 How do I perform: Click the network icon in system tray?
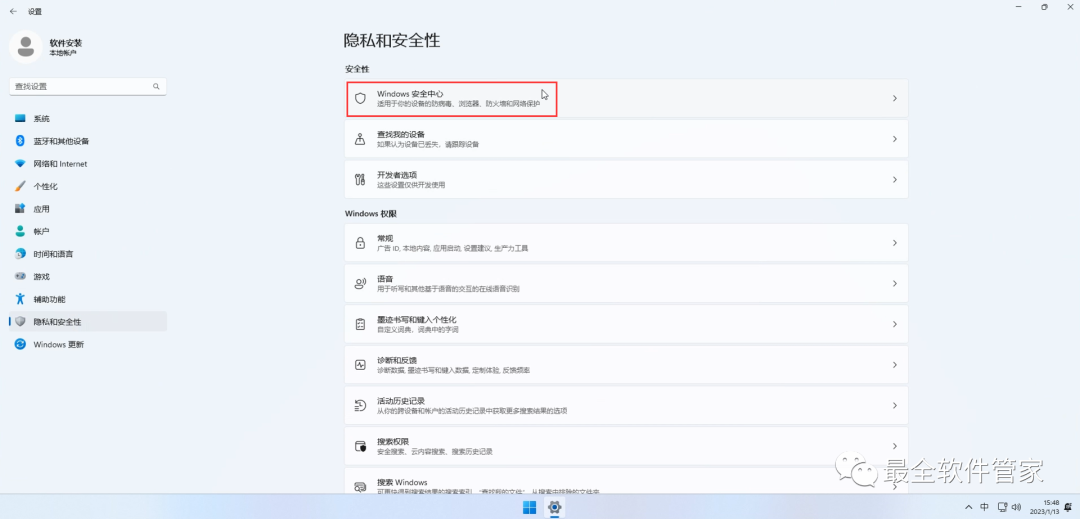[1001, 507]
